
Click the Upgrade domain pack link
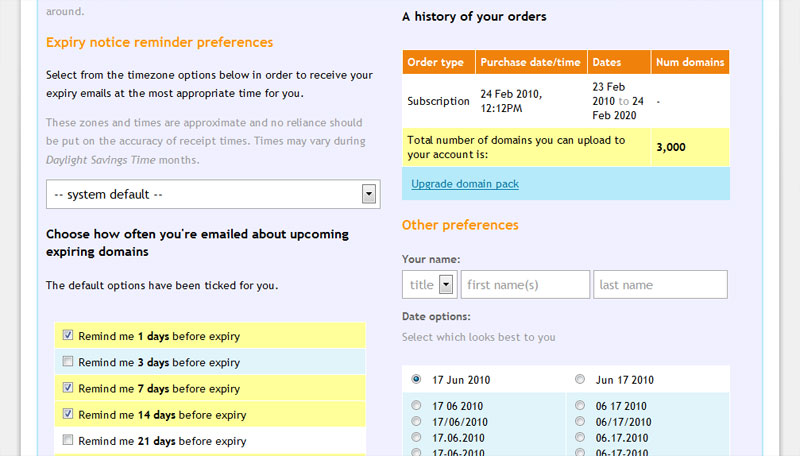point(465,184)
